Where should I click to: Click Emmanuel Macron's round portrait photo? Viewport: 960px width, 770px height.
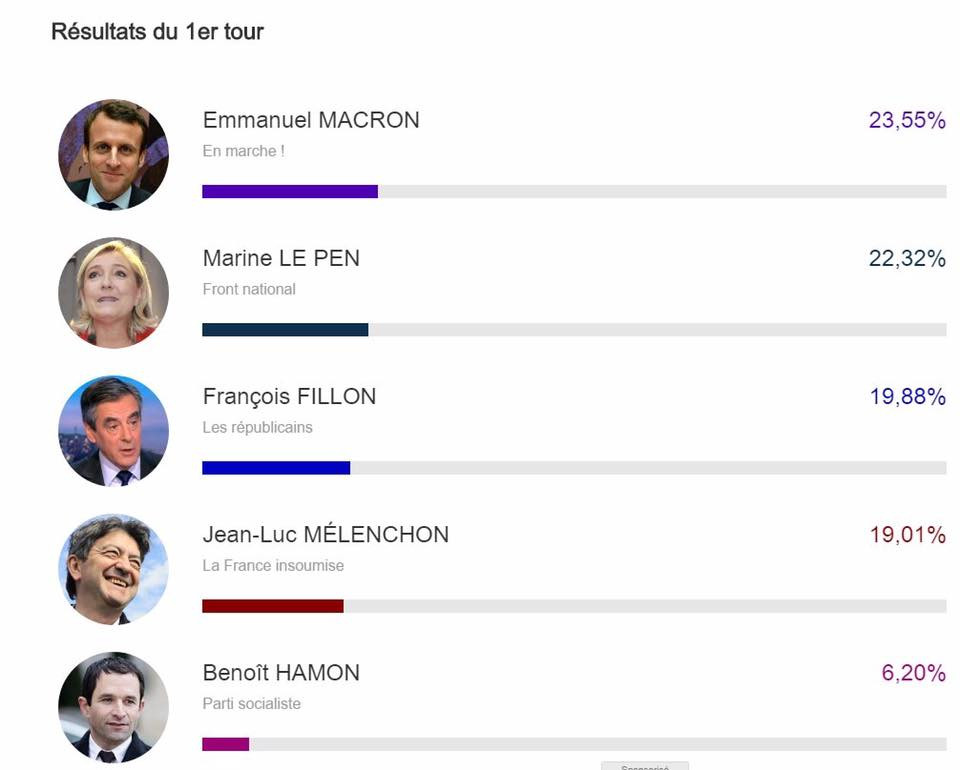pyautogui.click(x=113, y=155)
